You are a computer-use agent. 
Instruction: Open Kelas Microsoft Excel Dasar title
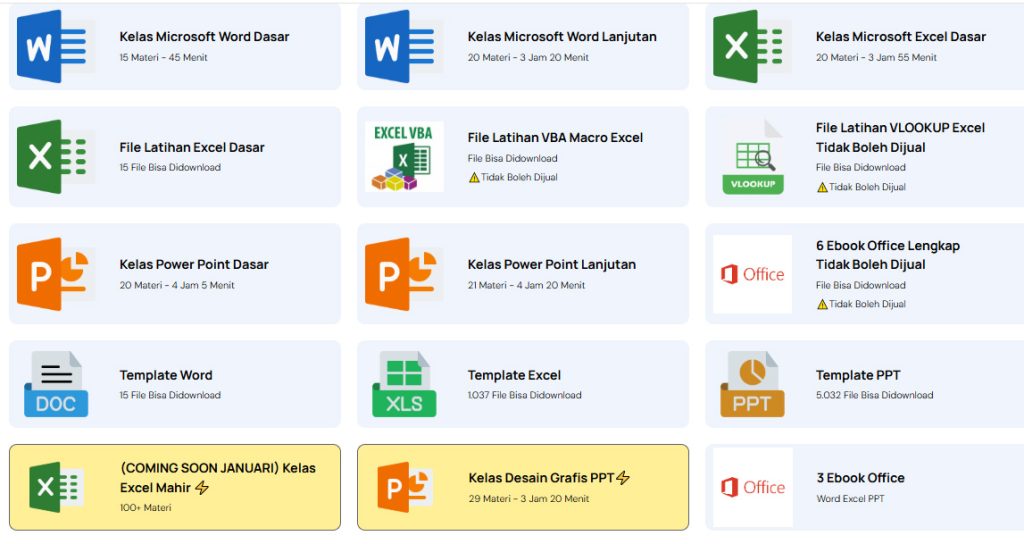[x=901, y=37]
